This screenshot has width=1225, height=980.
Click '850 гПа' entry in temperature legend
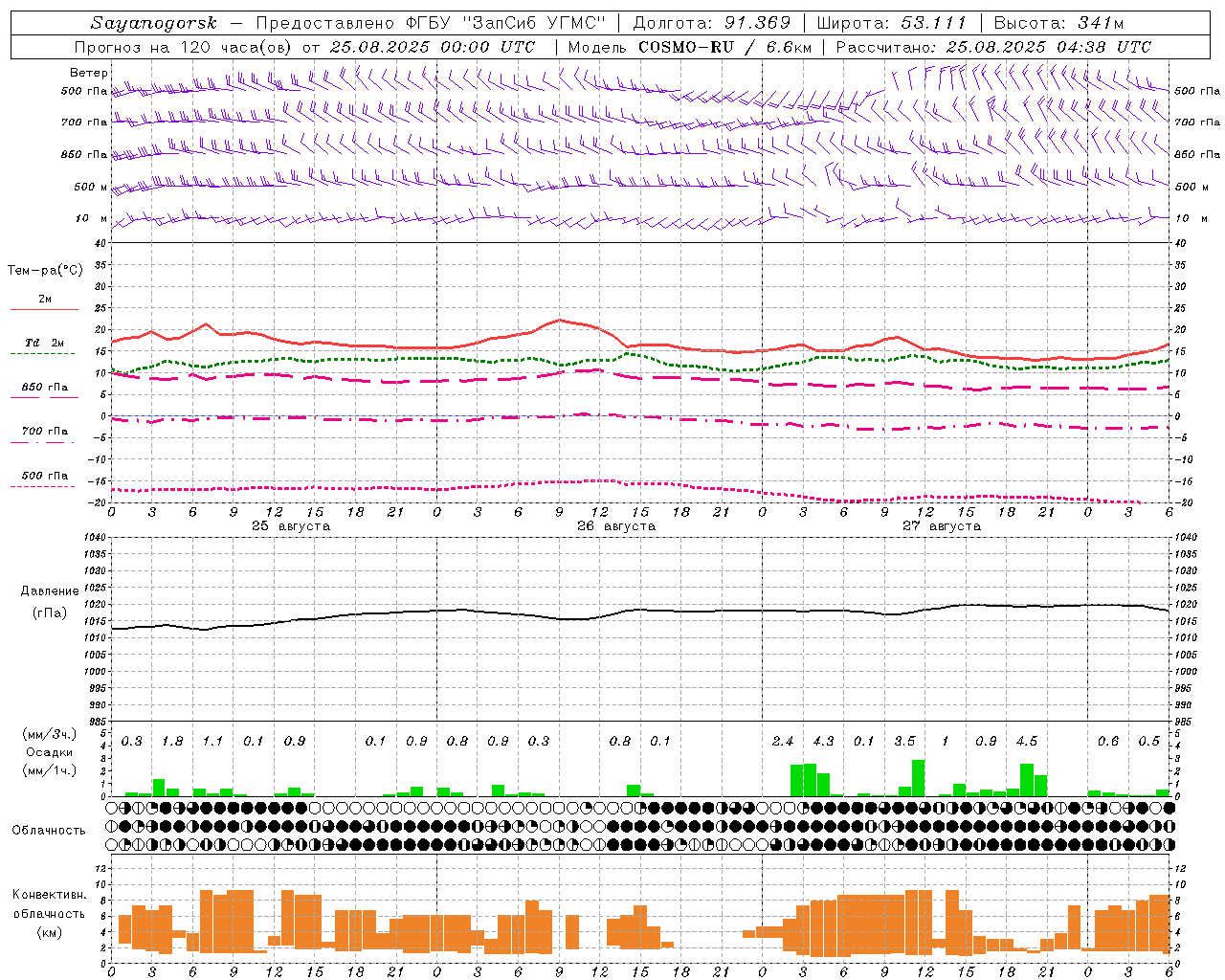[x=45, y=388]
